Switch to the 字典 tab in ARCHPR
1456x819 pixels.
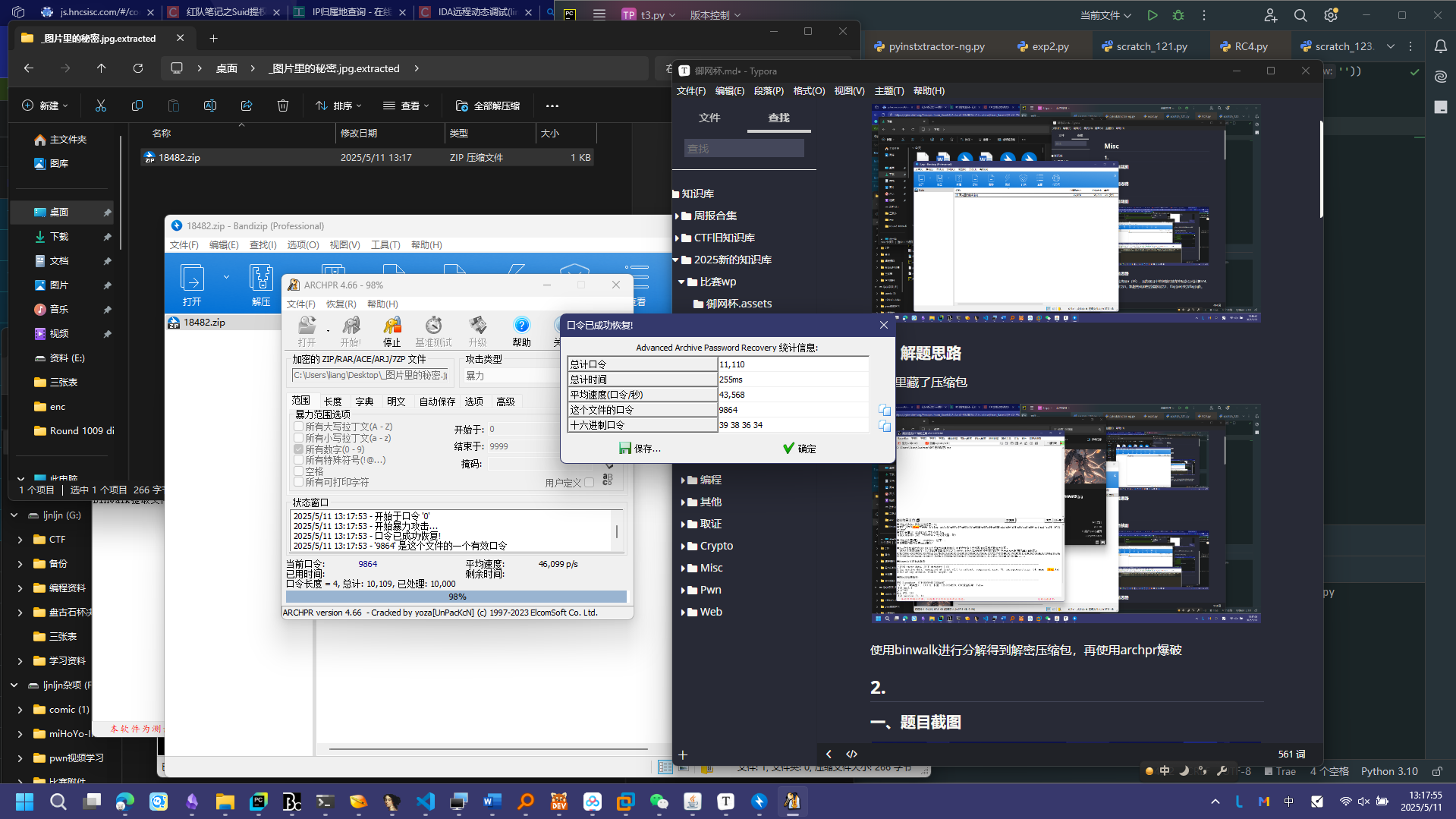click(x=364, y=402)
